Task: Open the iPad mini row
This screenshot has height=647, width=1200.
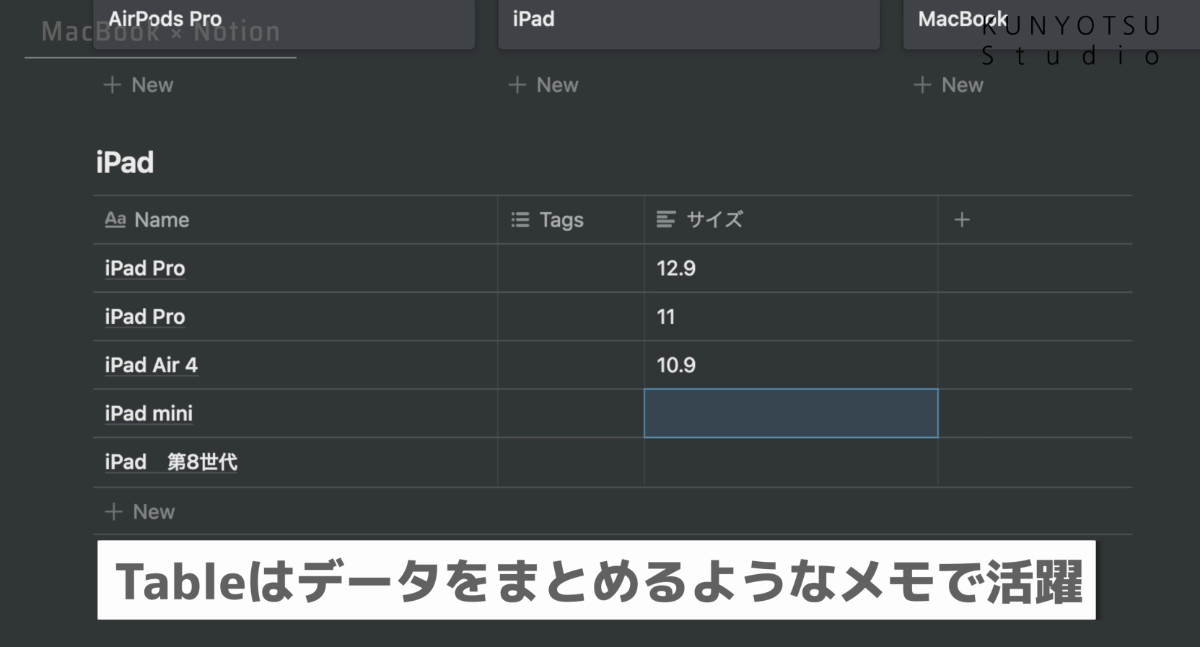Action: 149,413
